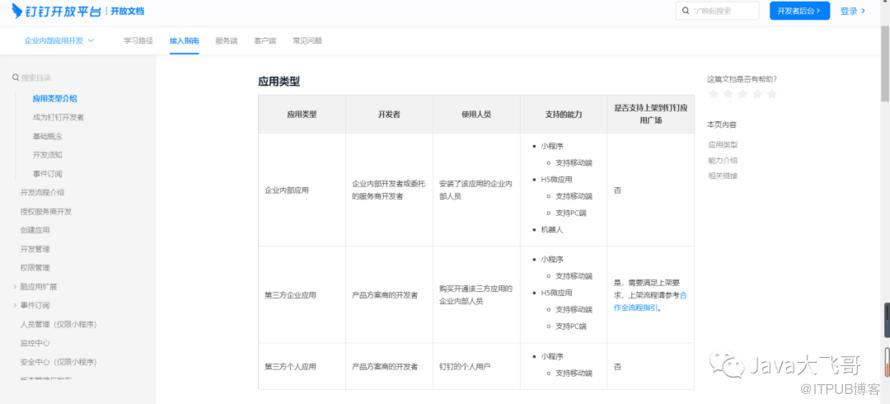
Task: Go to the 客户端 tab
Action: point(265,41)
